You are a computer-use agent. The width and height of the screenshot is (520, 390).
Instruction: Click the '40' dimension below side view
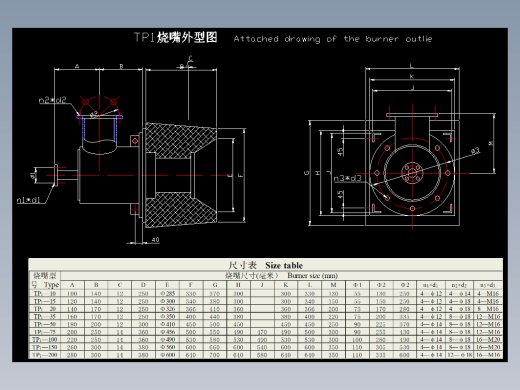(155, 240)
